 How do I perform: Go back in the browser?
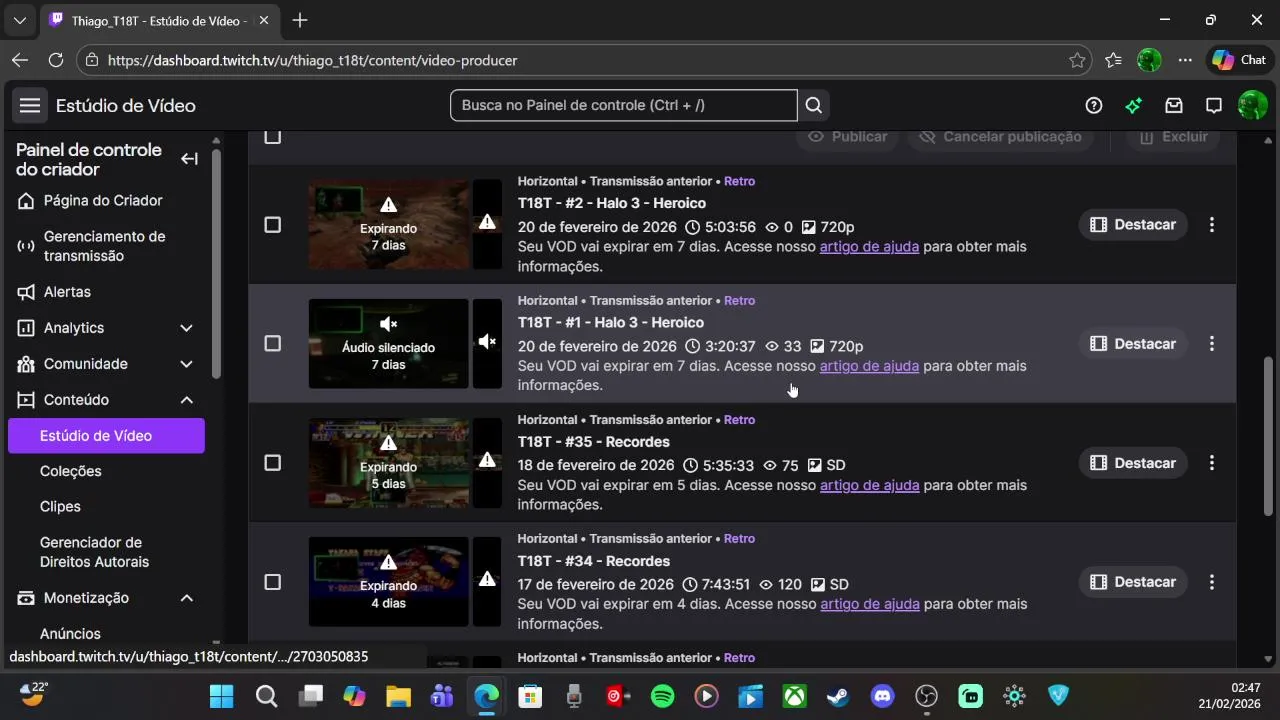[x=20, y=60]
